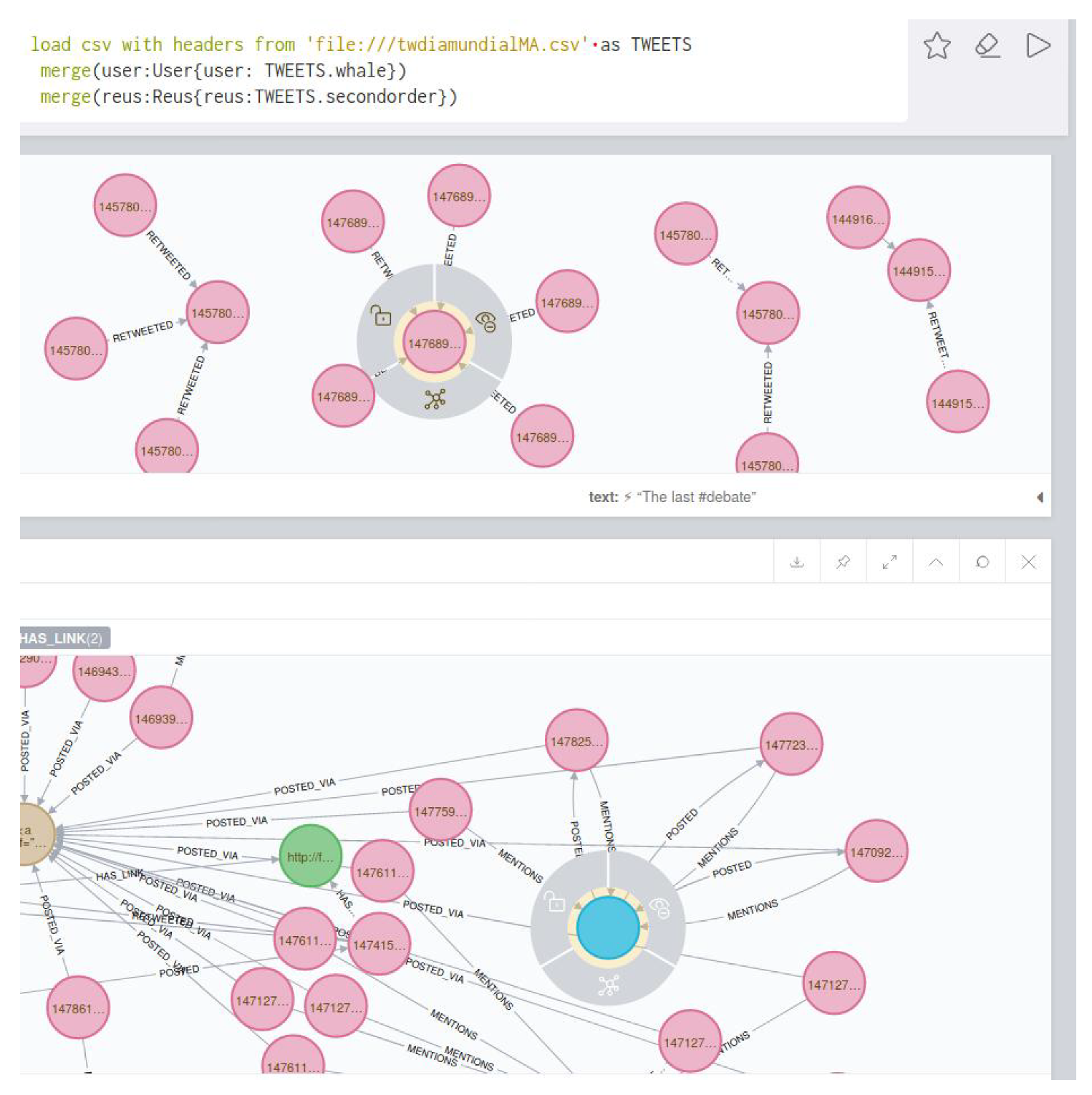Viewport: 1092px width, 1095px height.
Task: Pin the lower result frame
Action: point(843,562)
